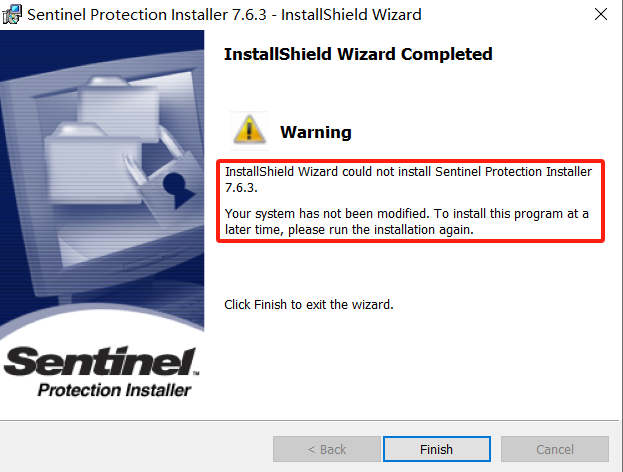The image size is (623, 472).
Task: Click the 'could not install' error message line
Action: (408, 171)
